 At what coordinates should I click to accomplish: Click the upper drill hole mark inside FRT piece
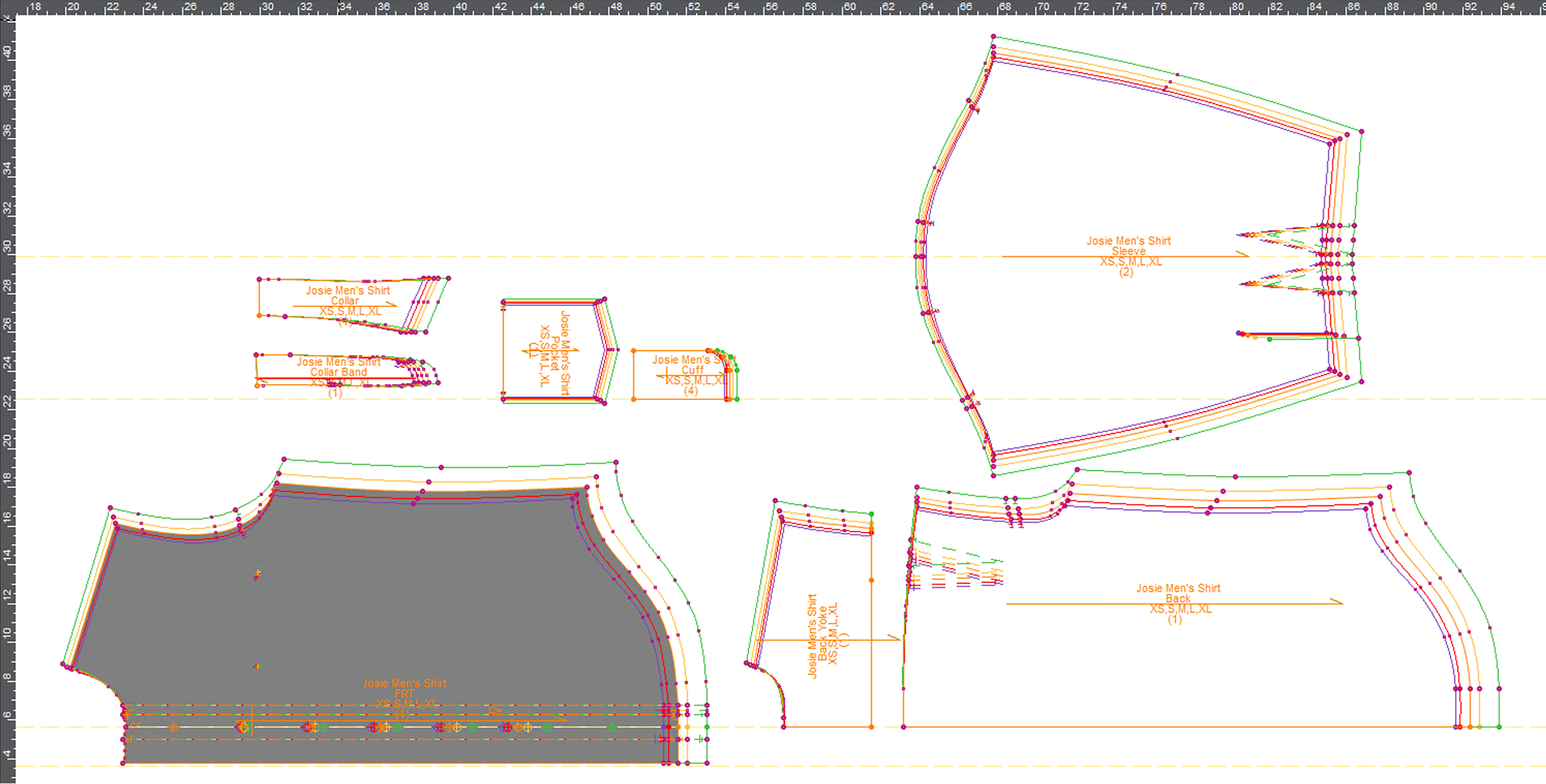(x=258, y=573)
